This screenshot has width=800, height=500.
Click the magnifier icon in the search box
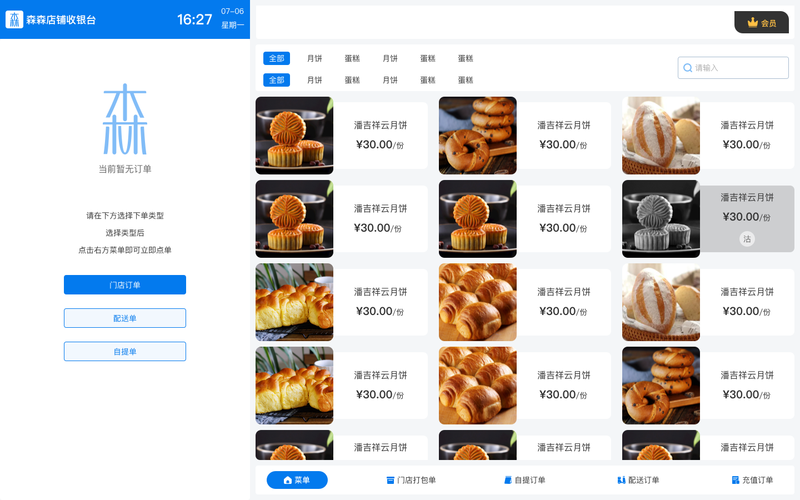687,68
